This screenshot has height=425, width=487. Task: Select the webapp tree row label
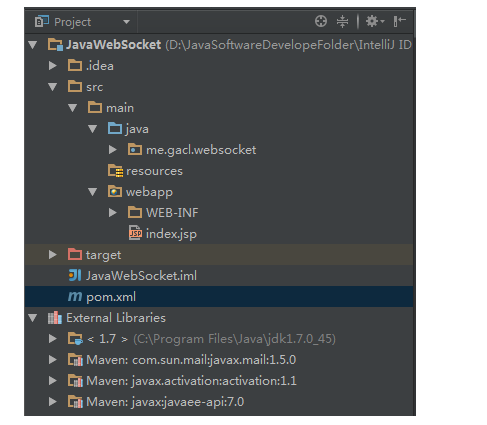pyautogui.click(x=149, y=193)
